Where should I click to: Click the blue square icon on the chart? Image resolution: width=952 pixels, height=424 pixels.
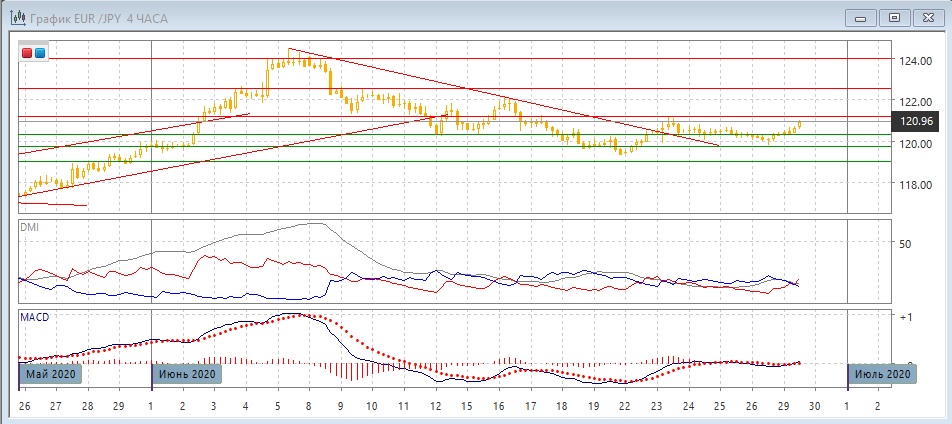tap(39, 52)
